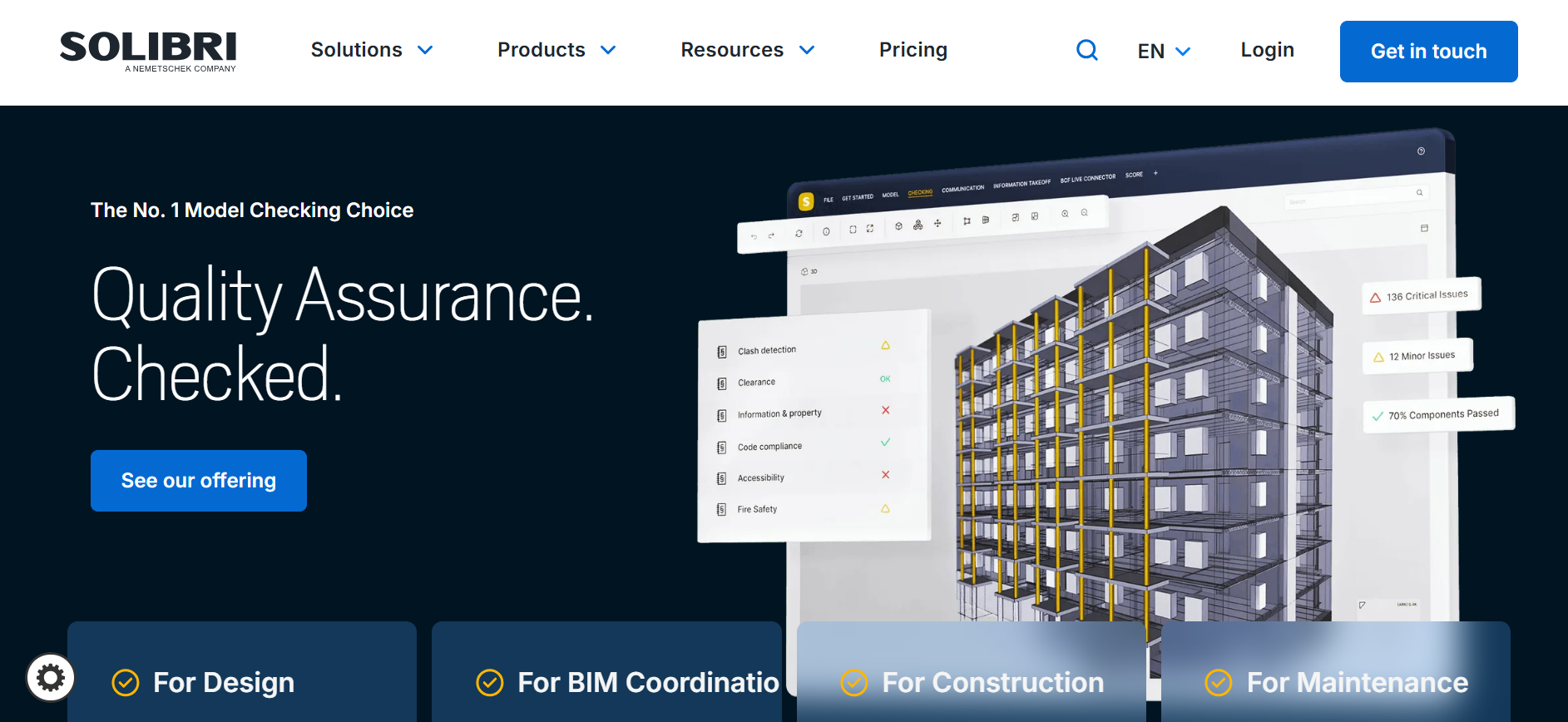Click the 136 Critical Issues label
1568x722 pixels.
point(1421,296)
